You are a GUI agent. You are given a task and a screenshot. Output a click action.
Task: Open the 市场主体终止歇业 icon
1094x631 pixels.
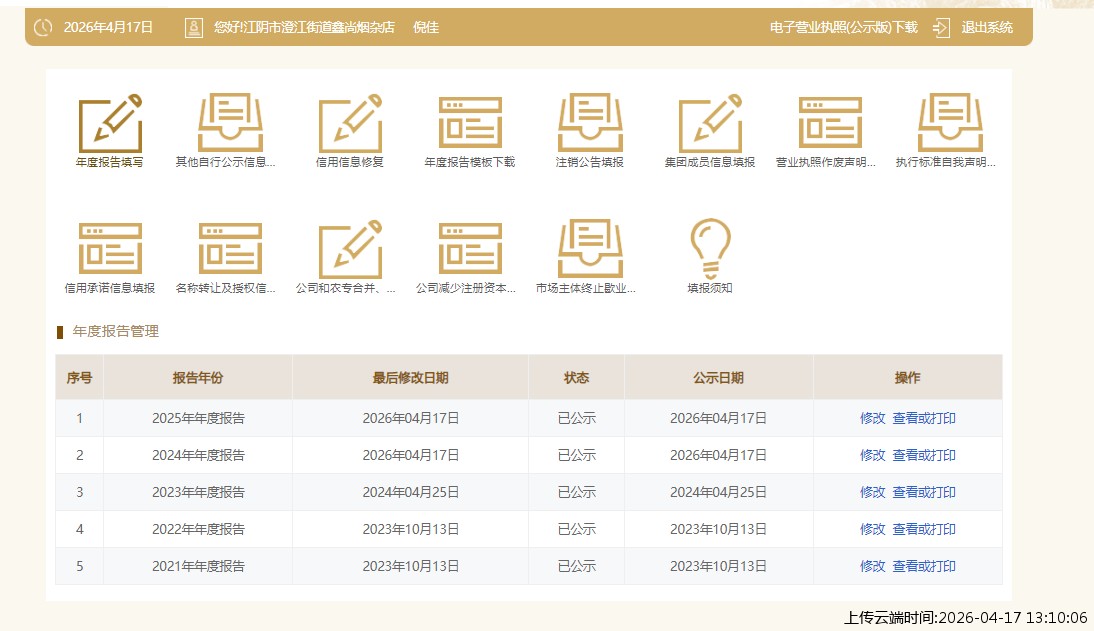coord(590,250)
